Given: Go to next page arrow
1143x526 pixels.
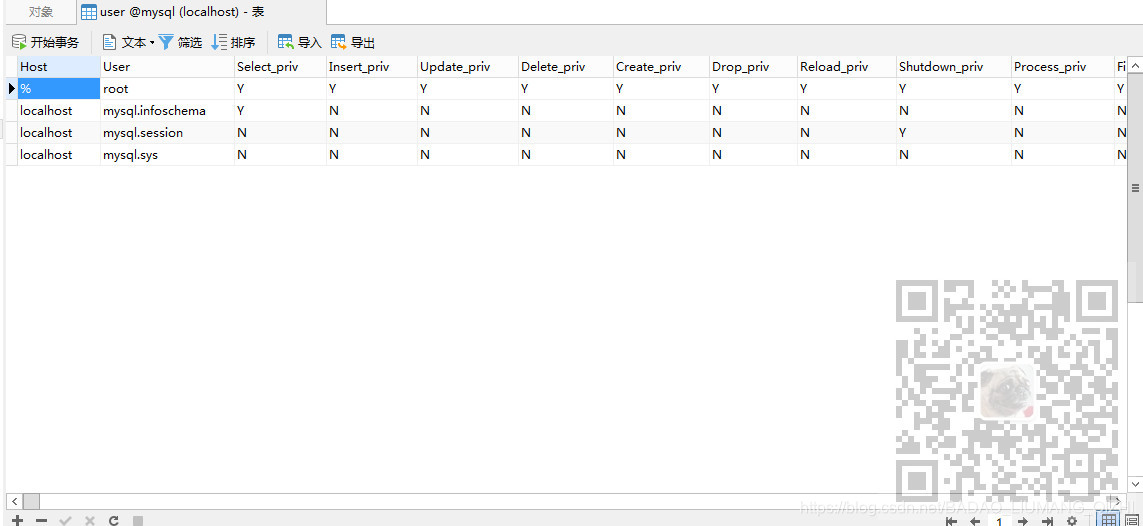Looking at the screenshot, I should pos(1023,521).
